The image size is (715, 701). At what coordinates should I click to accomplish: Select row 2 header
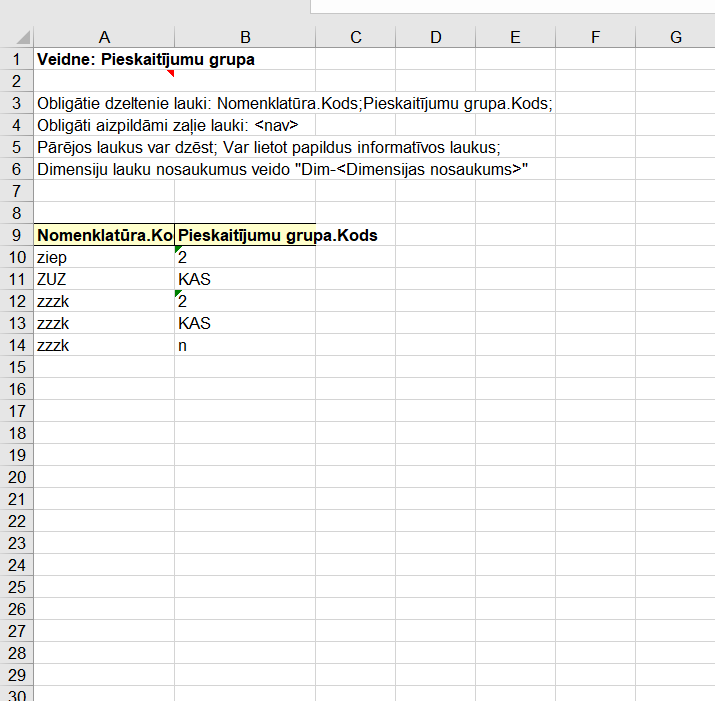click(16, 81)
